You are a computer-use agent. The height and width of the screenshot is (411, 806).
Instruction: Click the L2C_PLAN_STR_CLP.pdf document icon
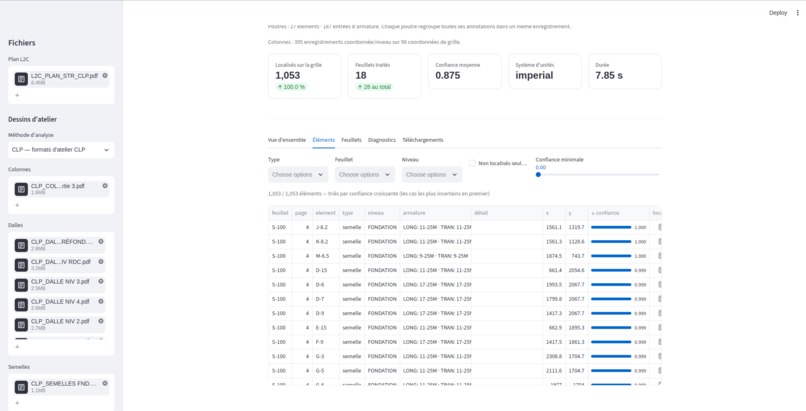21,79
